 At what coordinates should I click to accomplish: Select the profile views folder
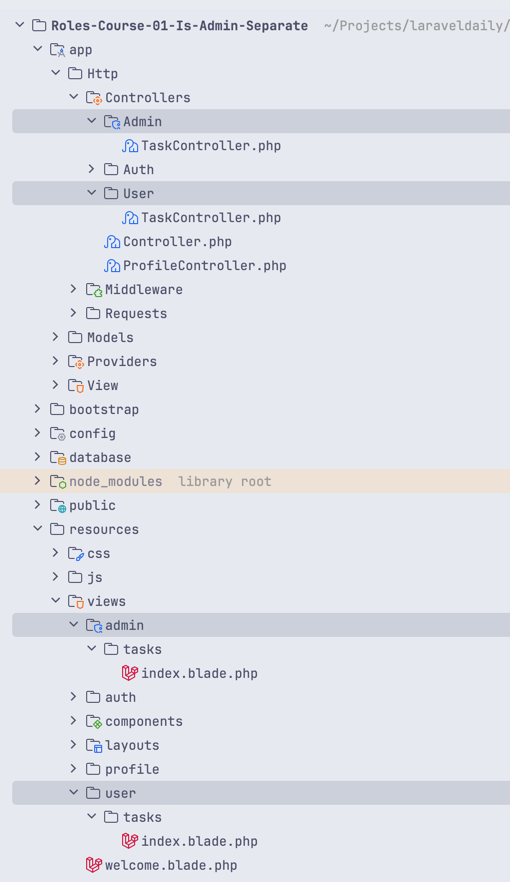point(132,769)
